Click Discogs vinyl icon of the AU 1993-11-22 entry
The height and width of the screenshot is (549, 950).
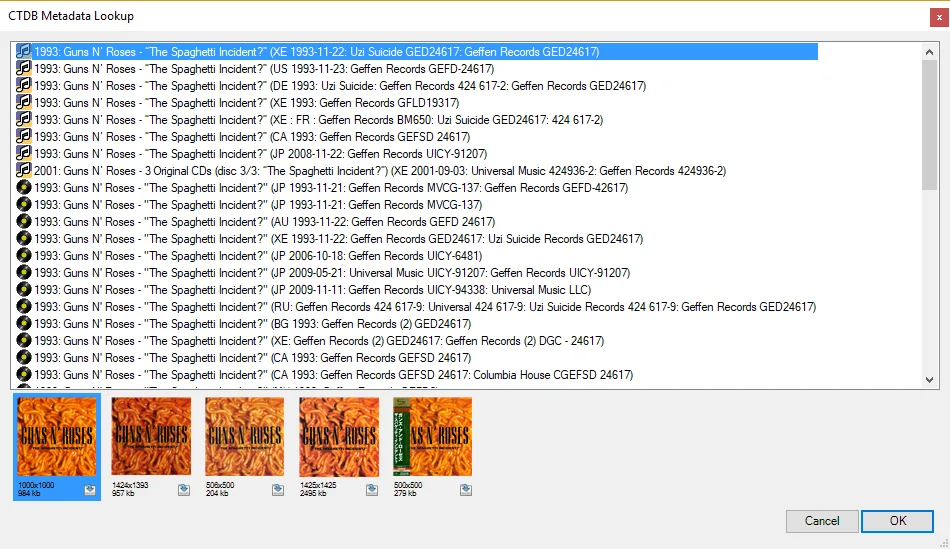tap(24, 221)
